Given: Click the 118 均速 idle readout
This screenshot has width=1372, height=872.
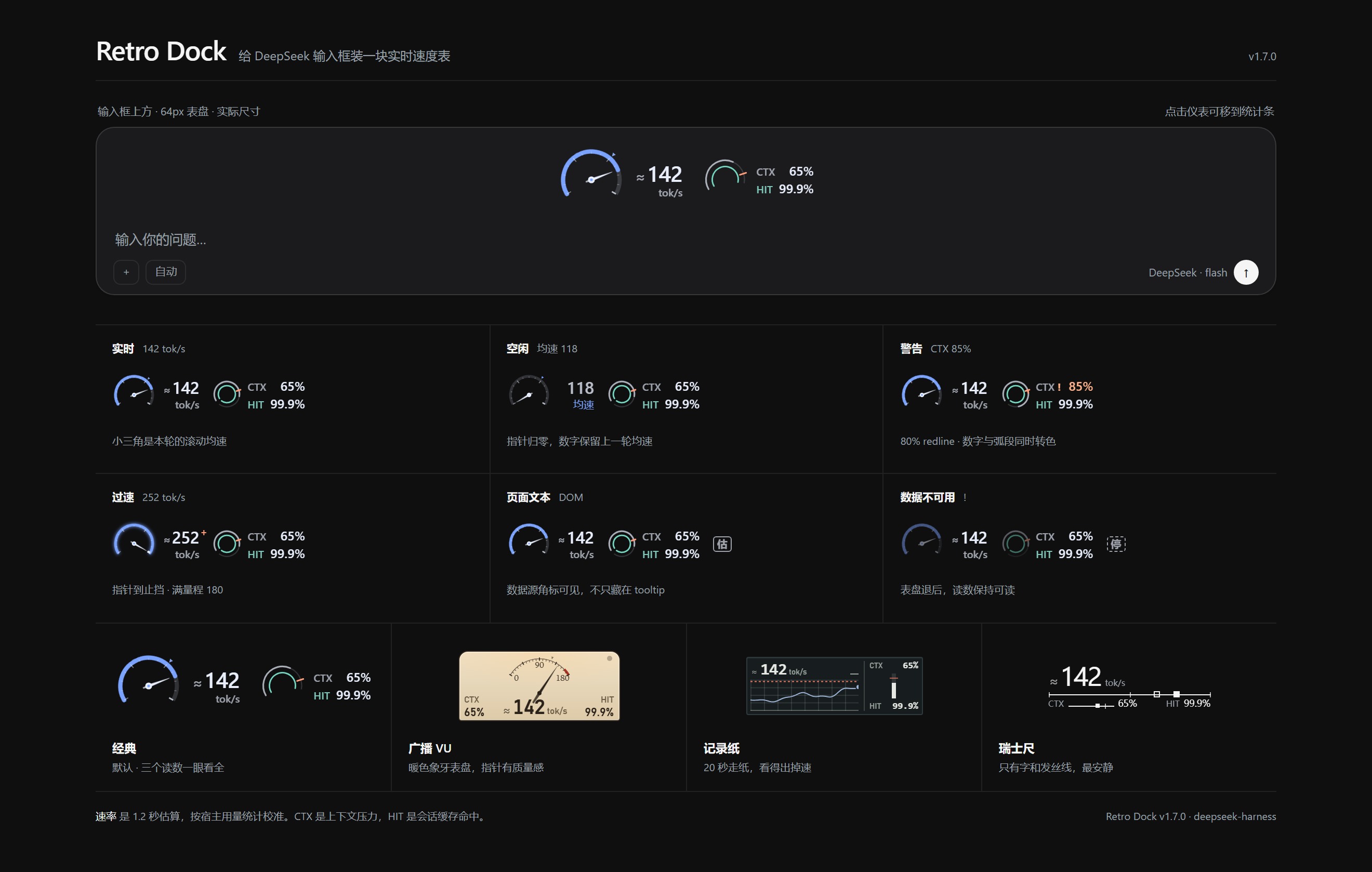Looking at the screenshot, I should coord(581,395).
